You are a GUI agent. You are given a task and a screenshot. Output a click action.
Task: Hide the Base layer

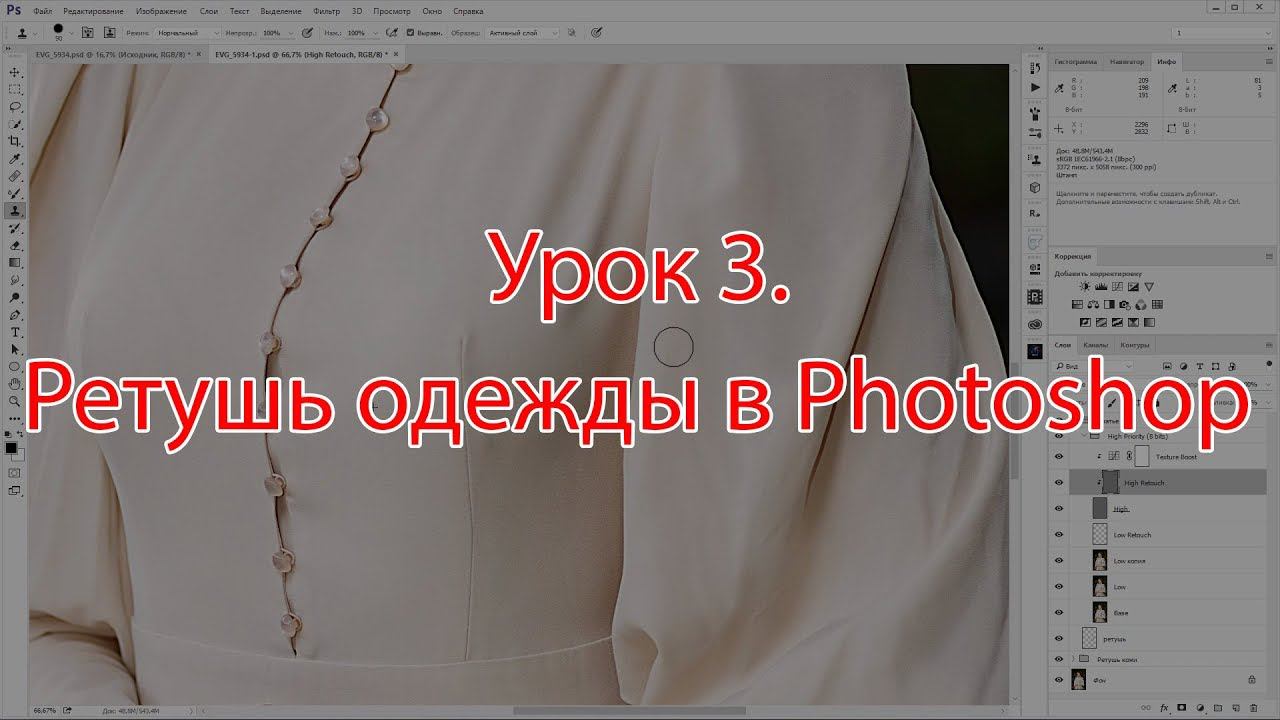click(x=1059, y=612)
